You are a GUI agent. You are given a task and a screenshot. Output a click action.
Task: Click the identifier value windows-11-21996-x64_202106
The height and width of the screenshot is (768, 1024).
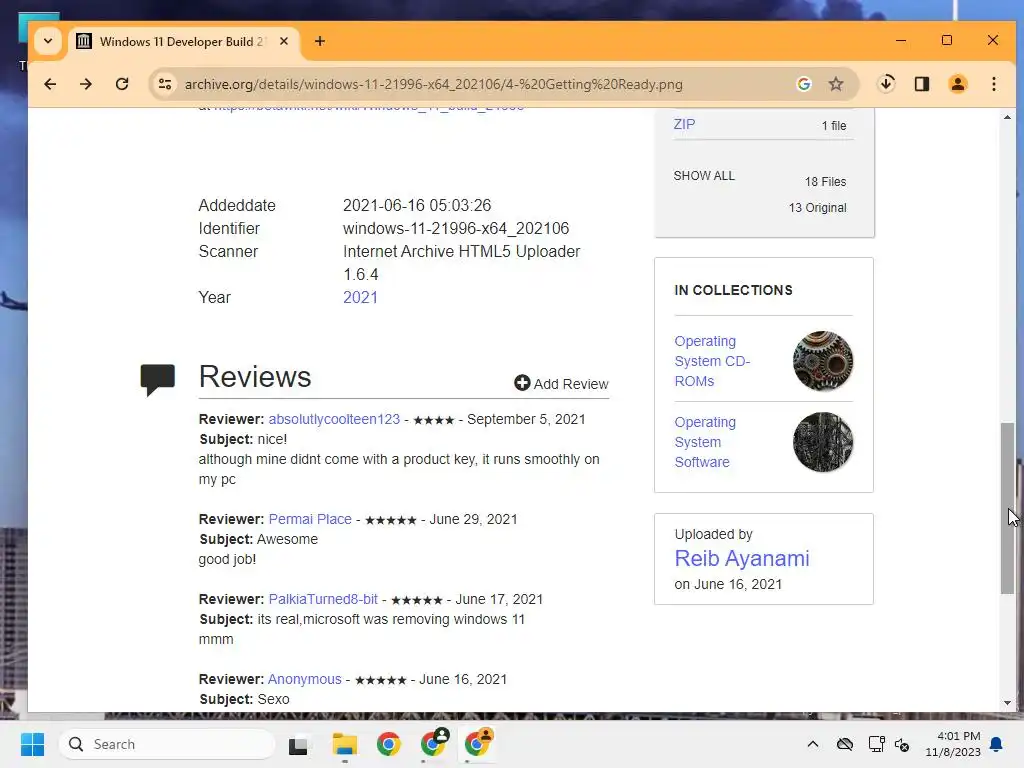click(456, 228)
